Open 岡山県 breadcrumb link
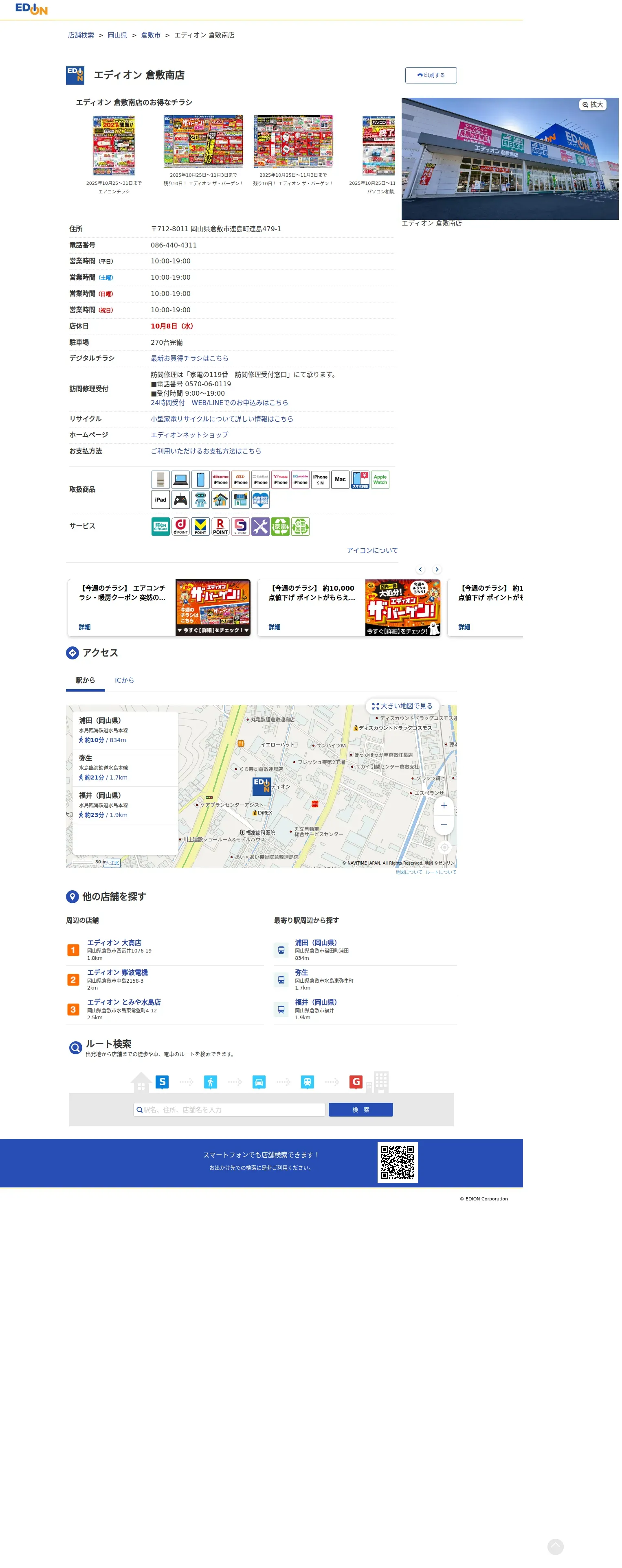The image size is (622, 1568). pos(118,35)
